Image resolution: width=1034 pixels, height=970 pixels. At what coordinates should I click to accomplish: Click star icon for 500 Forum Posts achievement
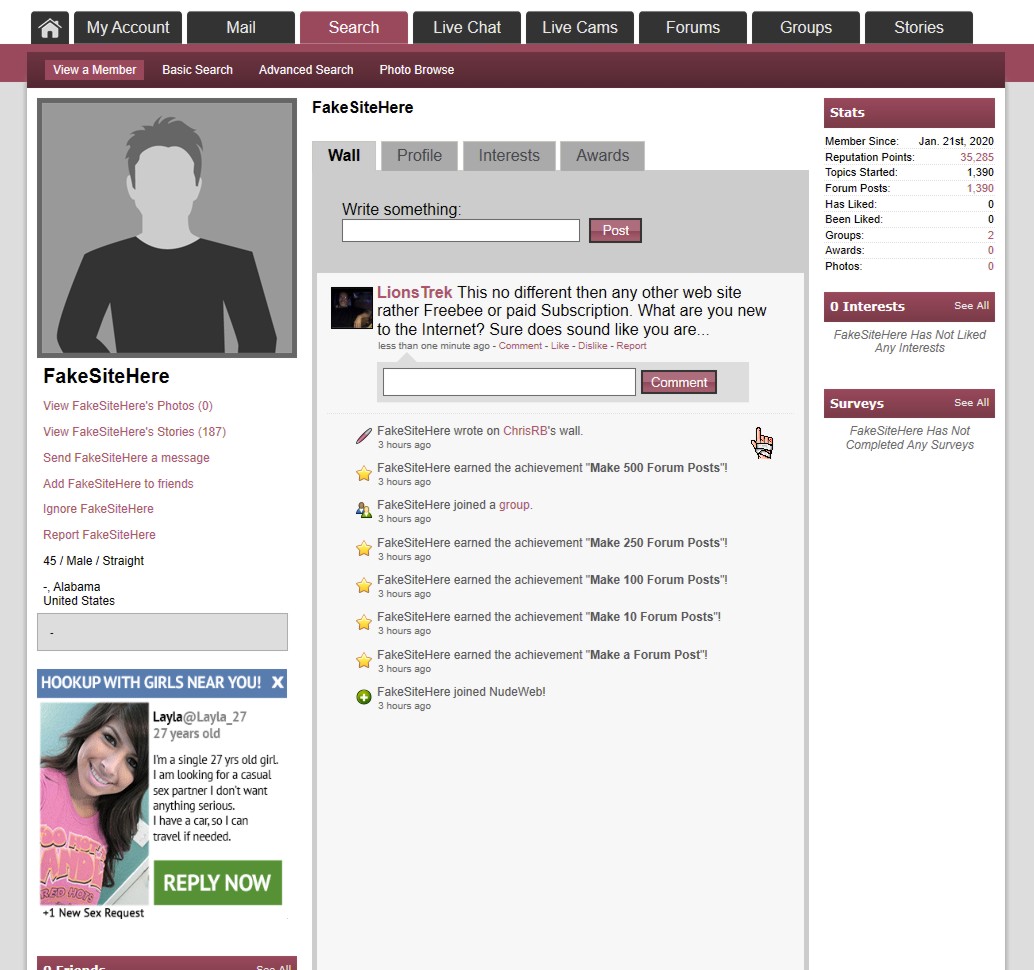(x=364, y=473)
